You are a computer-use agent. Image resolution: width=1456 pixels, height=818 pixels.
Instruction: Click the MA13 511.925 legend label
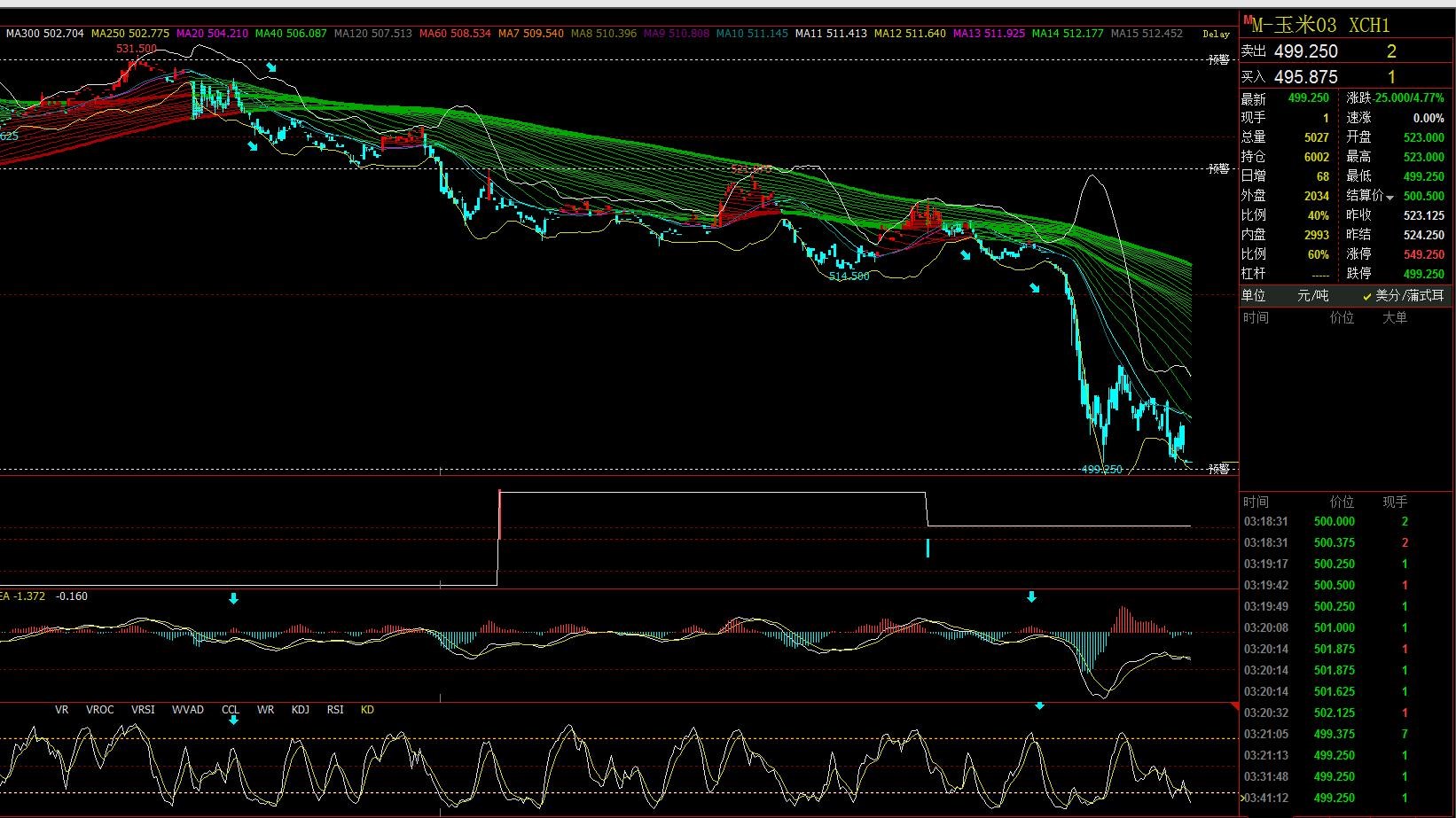[x=989, y=34]
